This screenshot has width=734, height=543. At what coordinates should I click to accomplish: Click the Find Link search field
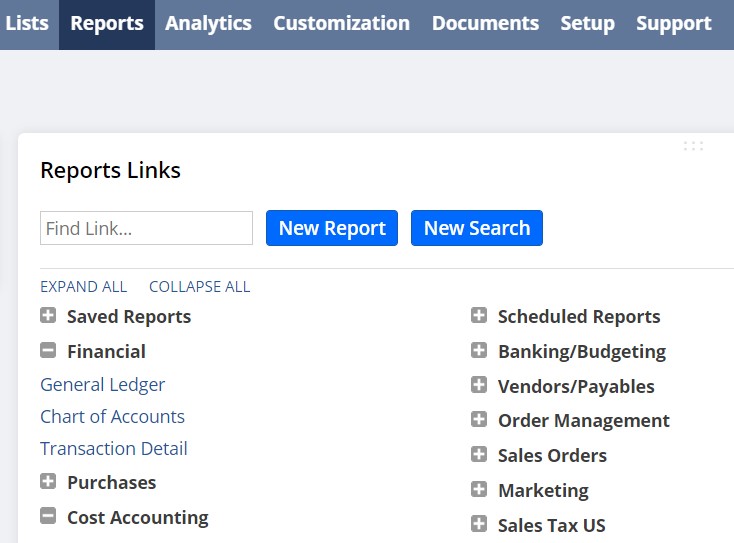(x=146, y=228)
